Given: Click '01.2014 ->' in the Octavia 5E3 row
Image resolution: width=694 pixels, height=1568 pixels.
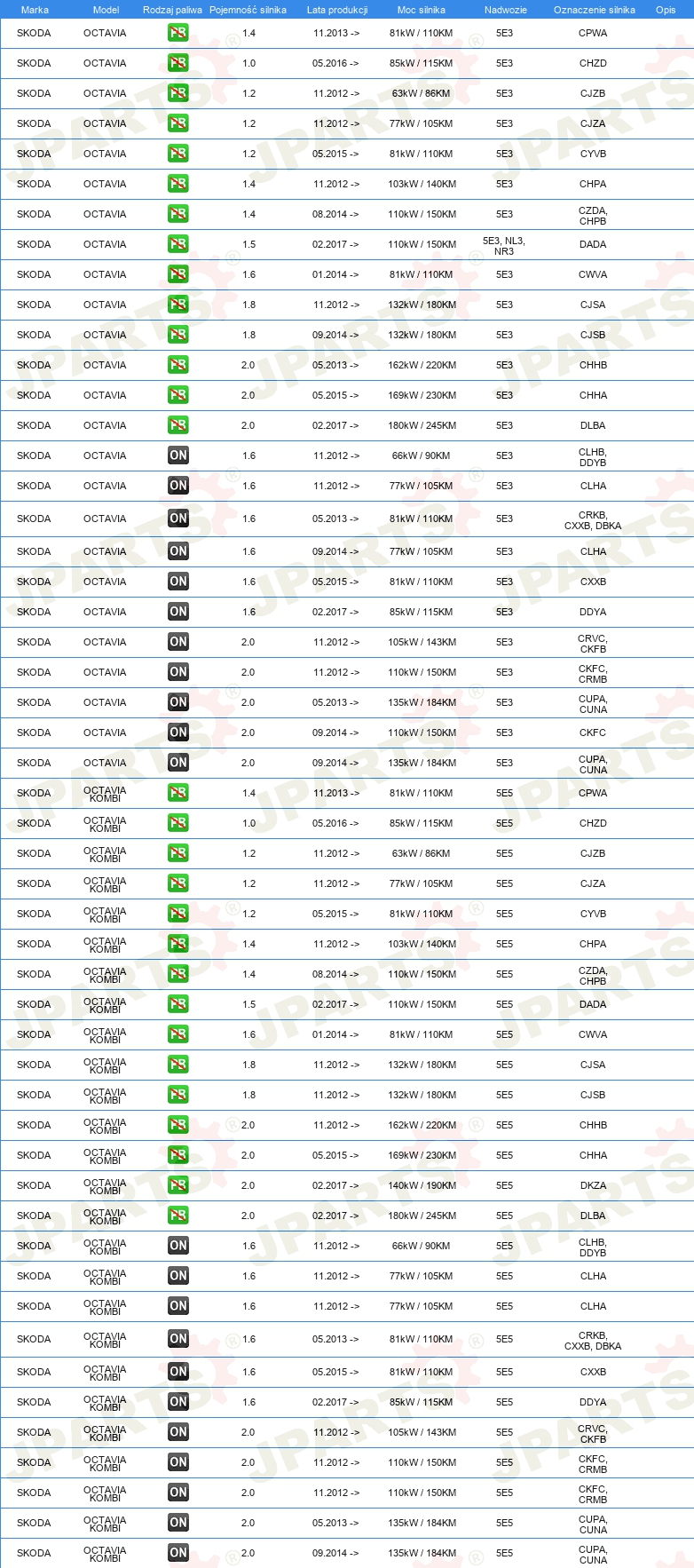Looking at the screenshot, I should coord(335,274).
